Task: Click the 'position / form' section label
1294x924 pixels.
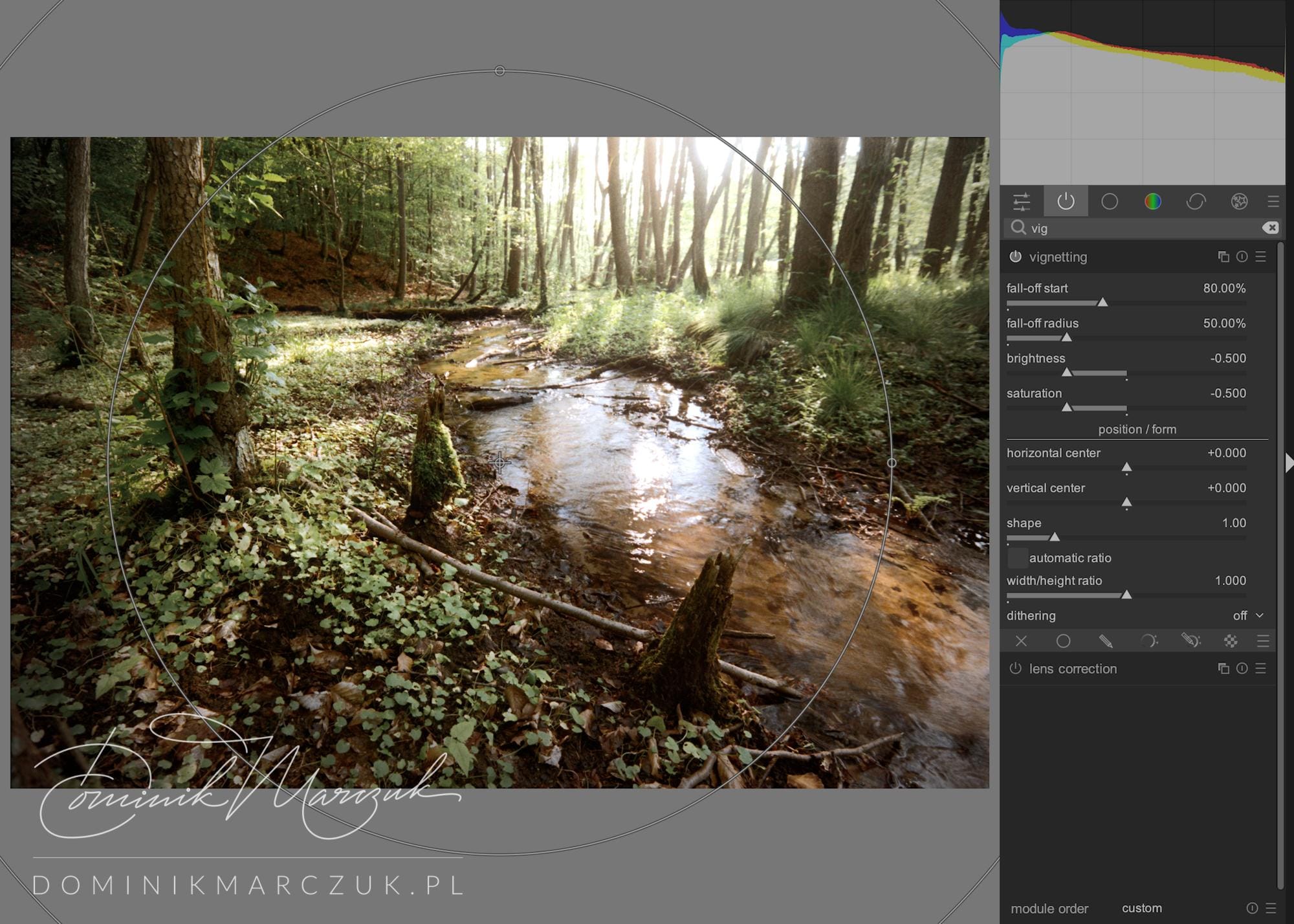Action: (x=1137, y=430)
